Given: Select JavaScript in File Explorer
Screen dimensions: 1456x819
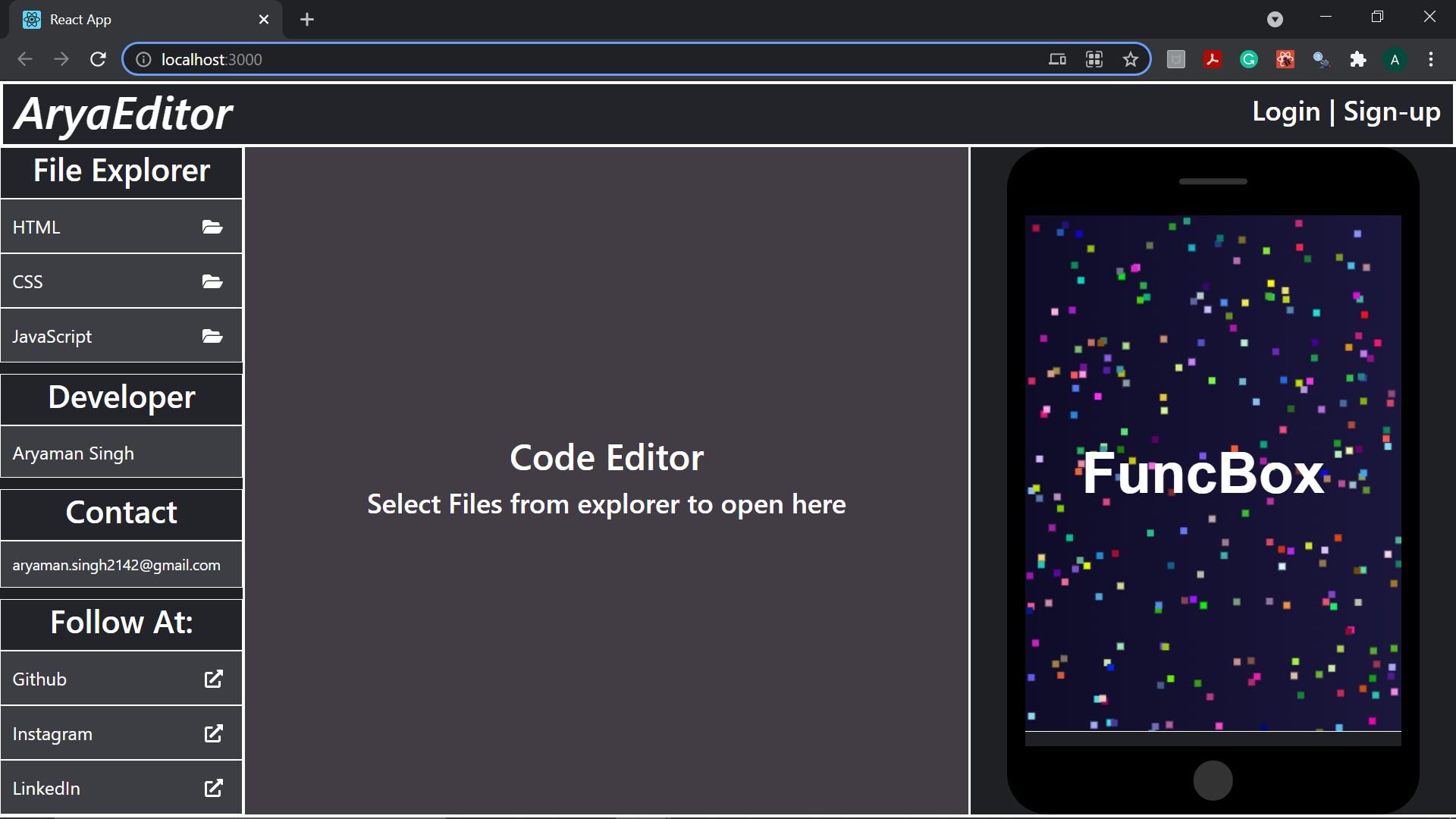Looking at the screenshot, I should point(121,336).
